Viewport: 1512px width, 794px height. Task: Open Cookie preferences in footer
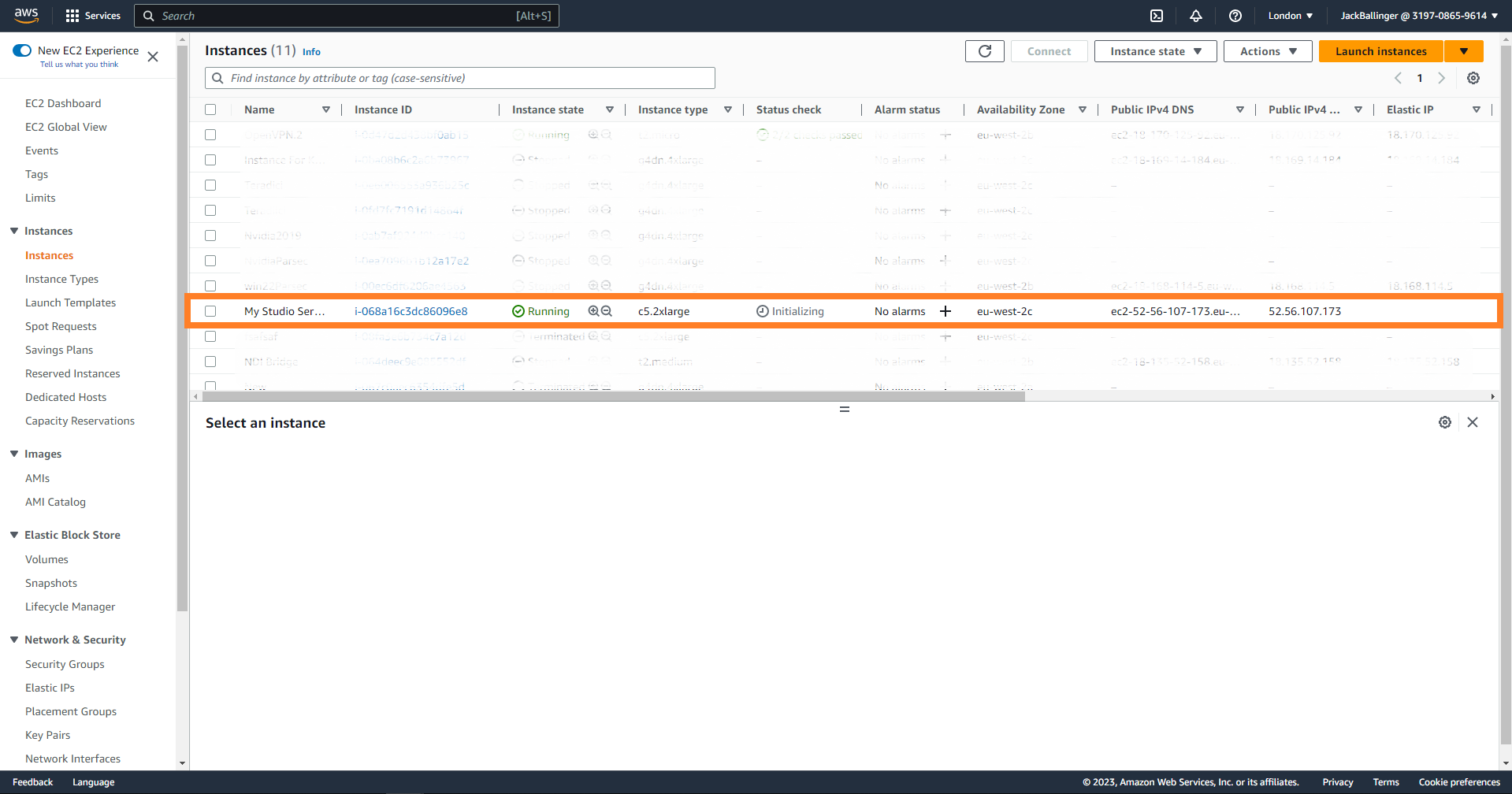(1459, 782)
